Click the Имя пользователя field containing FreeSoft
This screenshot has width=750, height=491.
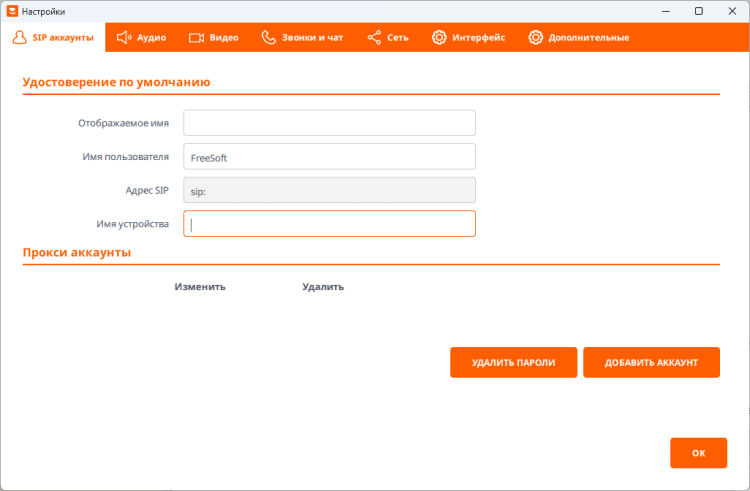(x=329, y=157)
